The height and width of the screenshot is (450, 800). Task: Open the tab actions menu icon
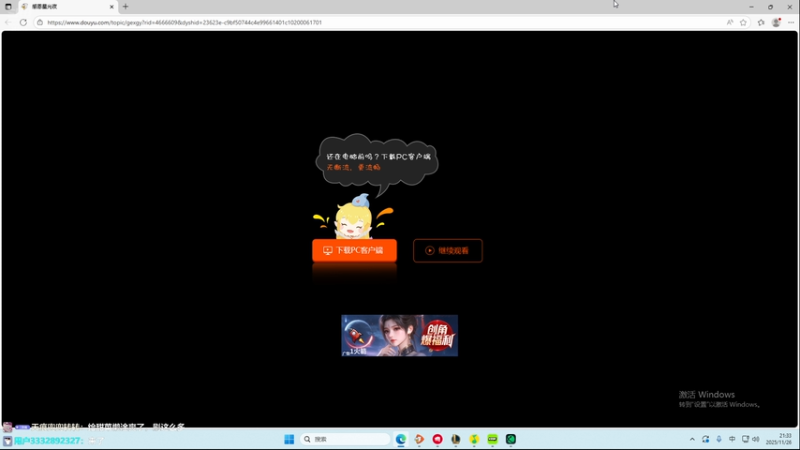point(8,7)
